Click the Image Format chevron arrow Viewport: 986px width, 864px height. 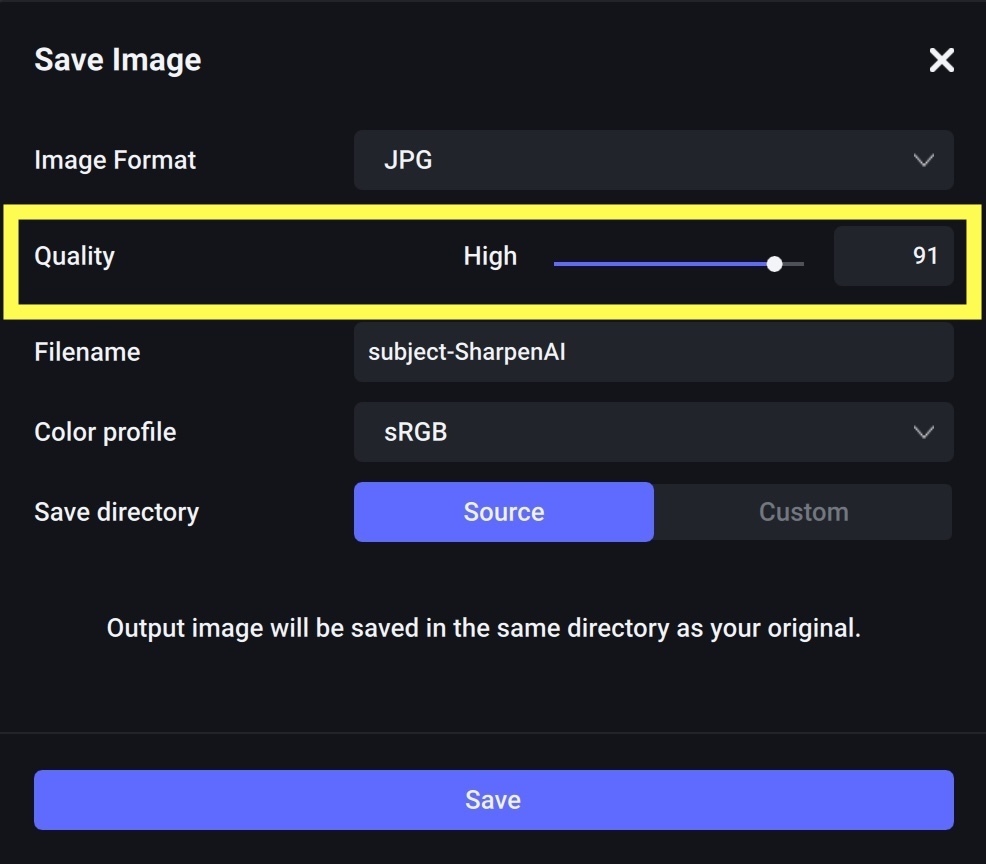coord(923,160)
